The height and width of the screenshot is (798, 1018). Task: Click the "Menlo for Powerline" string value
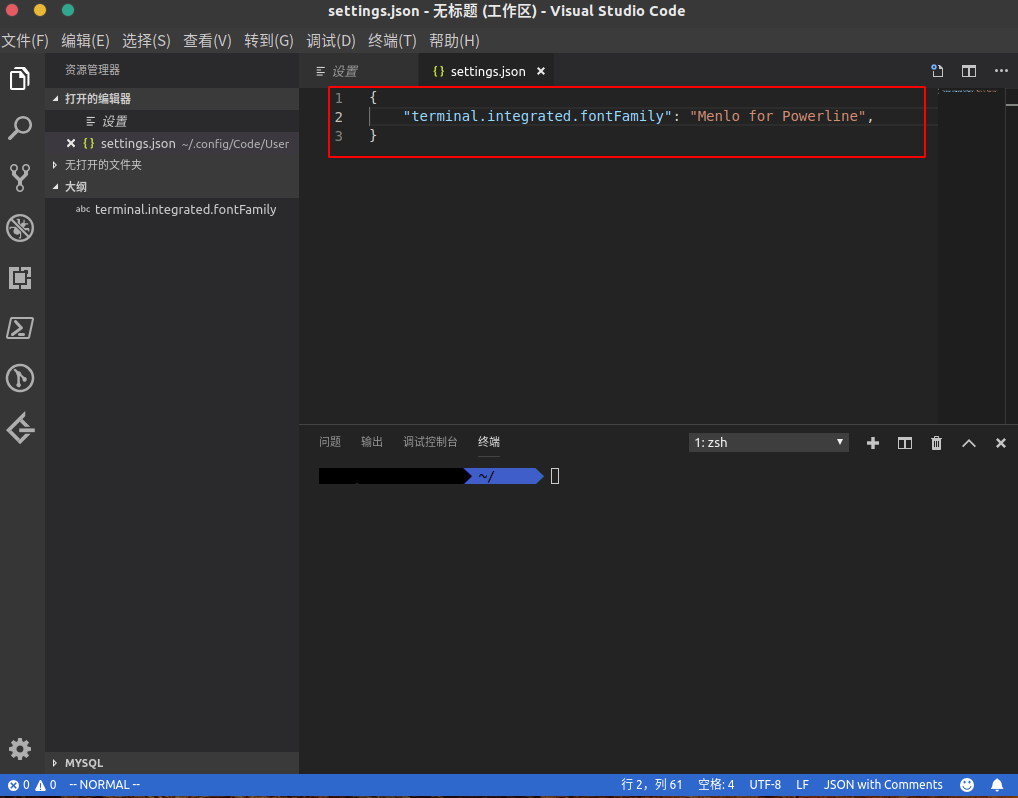pyautogui.click(x=778, y=116)
